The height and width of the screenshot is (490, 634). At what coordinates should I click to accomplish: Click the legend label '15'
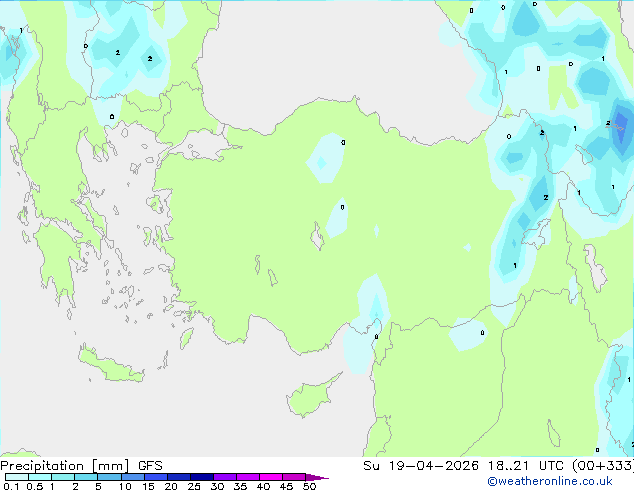tap(148, 486)
